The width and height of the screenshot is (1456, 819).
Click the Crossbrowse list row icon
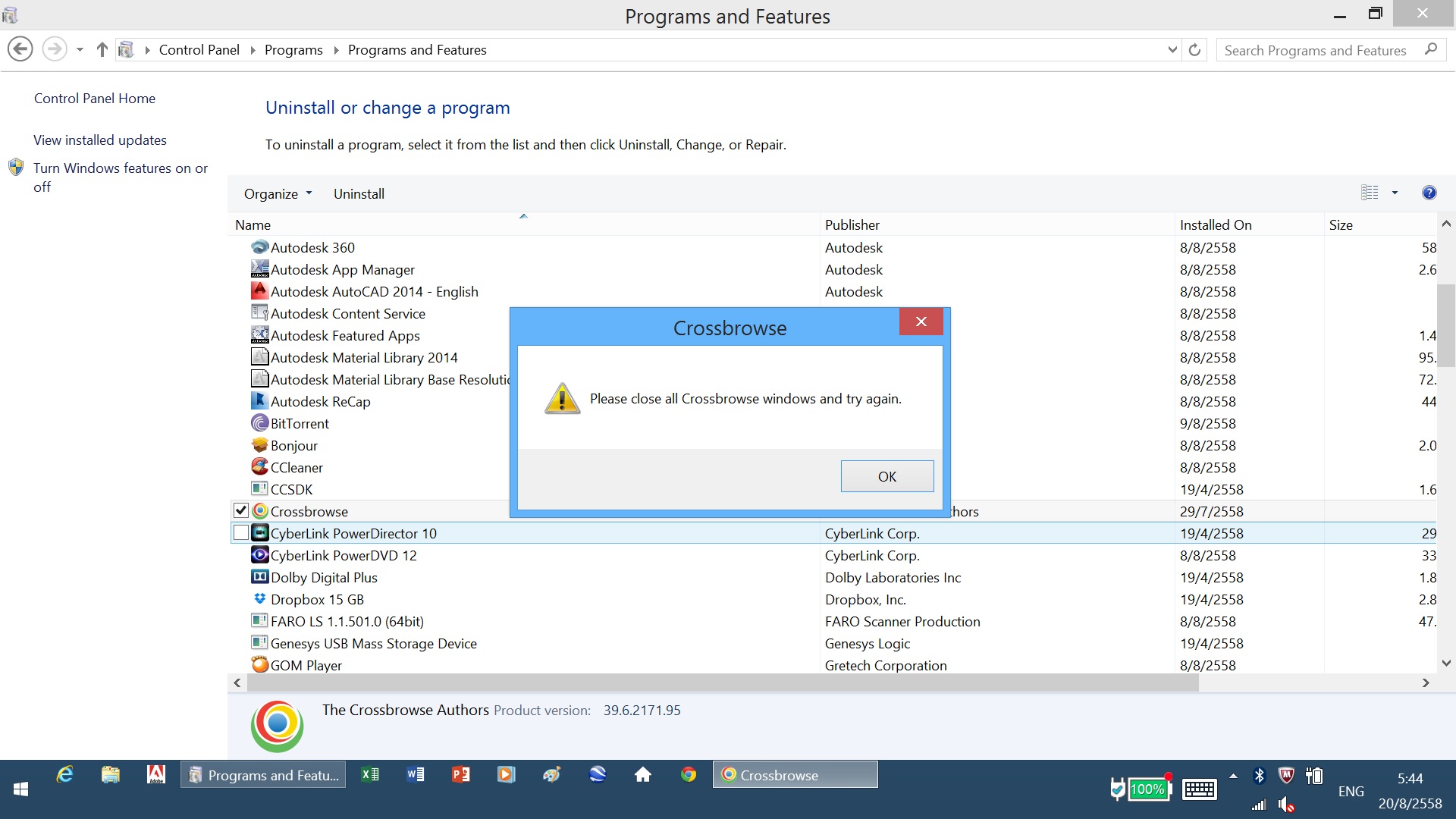pos(260,511)
